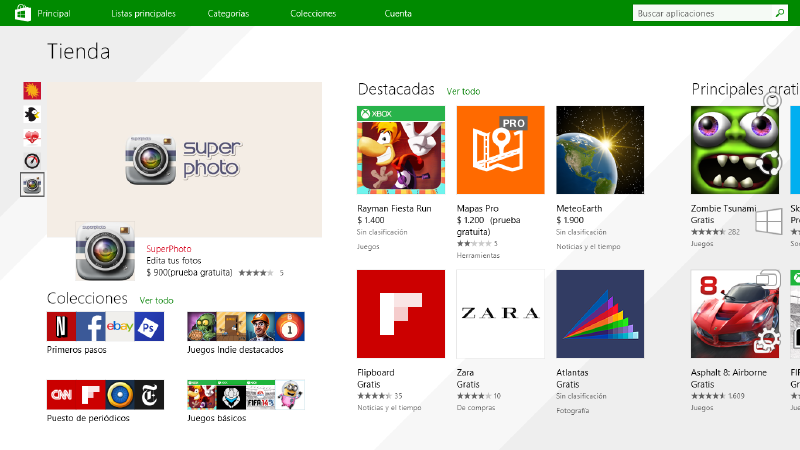Click Ver todo next to Colecciones

click(157, 301)
